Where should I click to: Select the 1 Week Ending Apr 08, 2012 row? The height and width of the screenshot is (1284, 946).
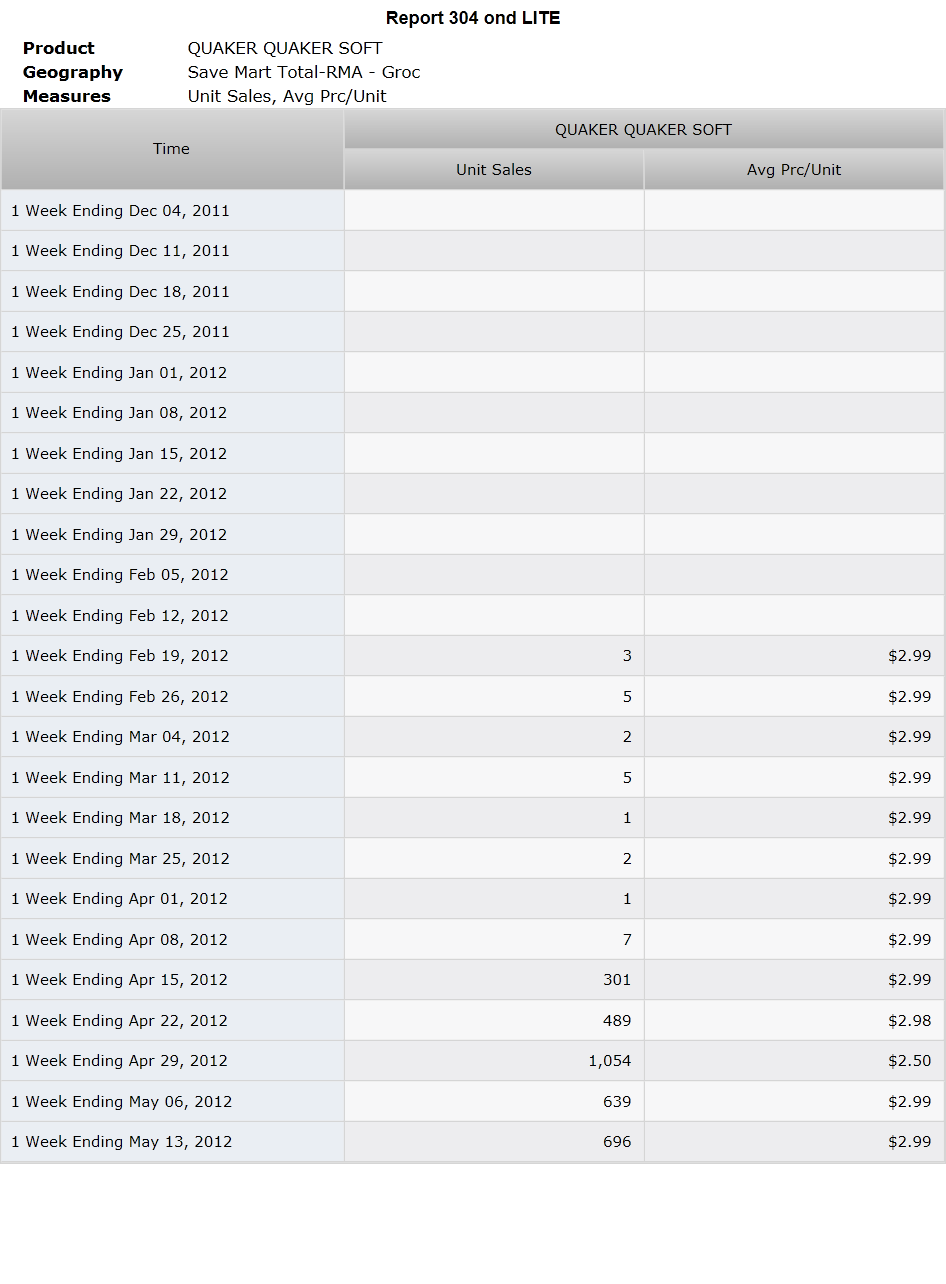[x=472, y=940]
